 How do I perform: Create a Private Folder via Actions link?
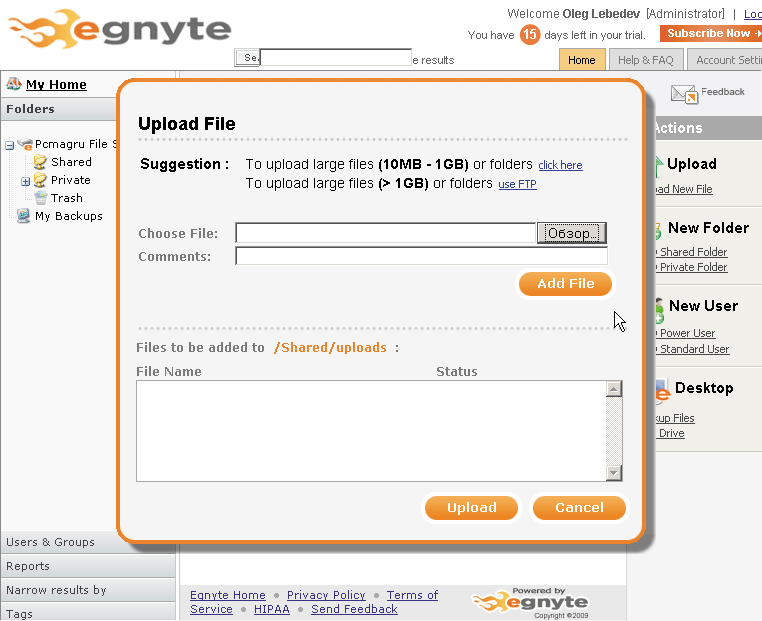point(693,267)
